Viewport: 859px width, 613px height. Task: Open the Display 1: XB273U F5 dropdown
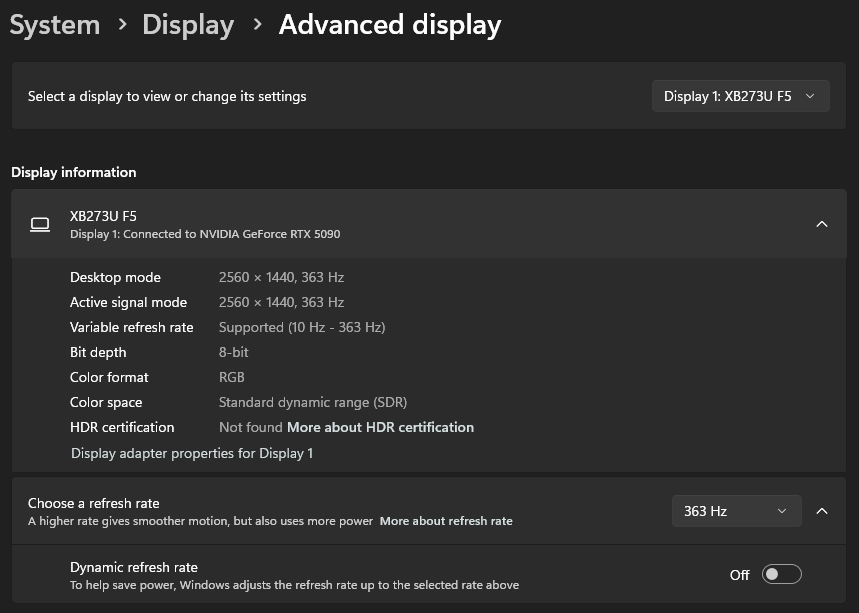point(741,96)
